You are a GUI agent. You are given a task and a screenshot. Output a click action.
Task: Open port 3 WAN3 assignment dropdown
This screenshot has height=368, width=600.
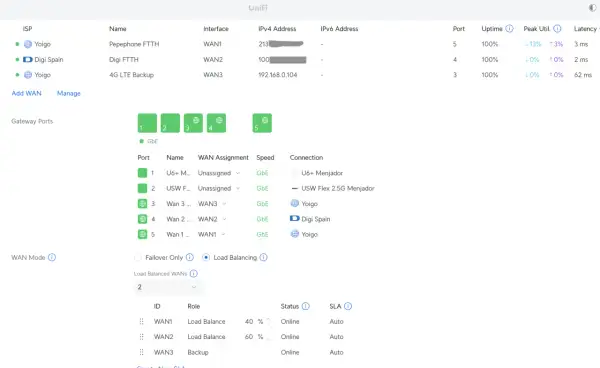(212, 204)
